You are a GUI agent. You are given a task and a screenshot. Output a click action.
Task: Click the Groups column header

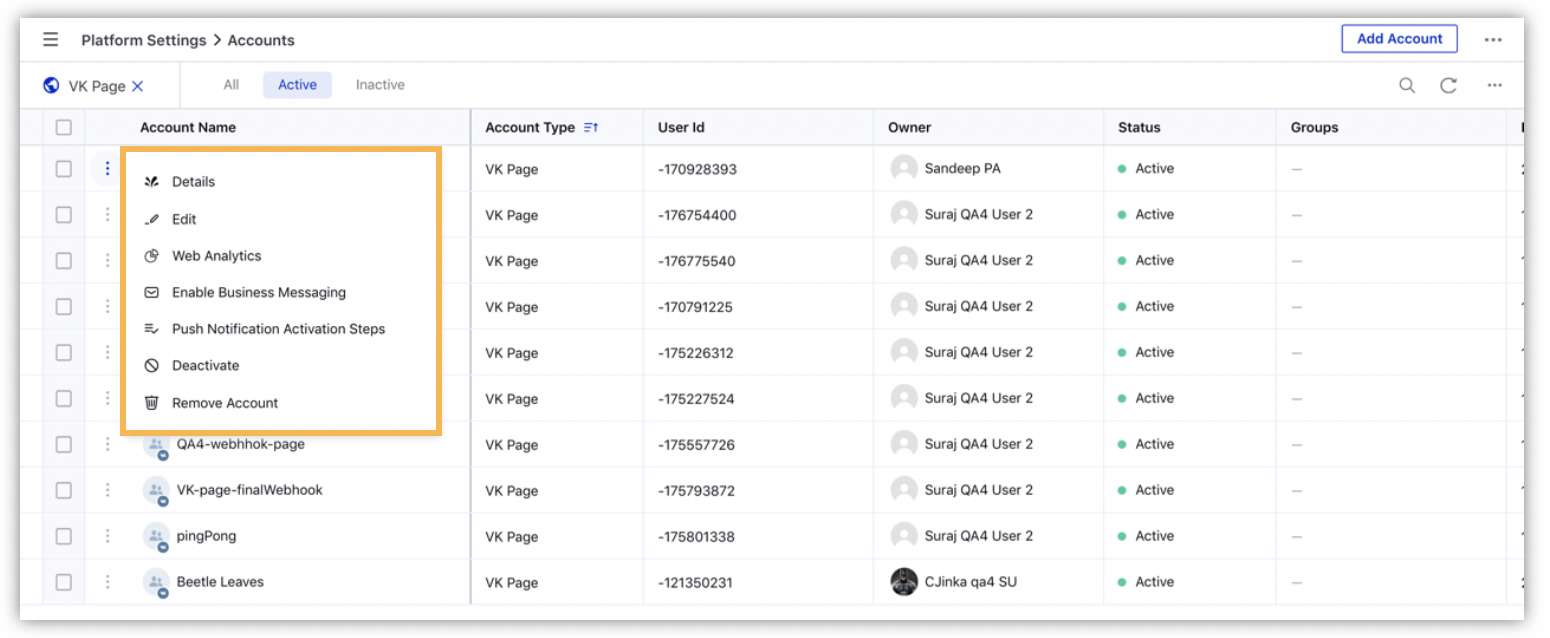click(1314, 127)
